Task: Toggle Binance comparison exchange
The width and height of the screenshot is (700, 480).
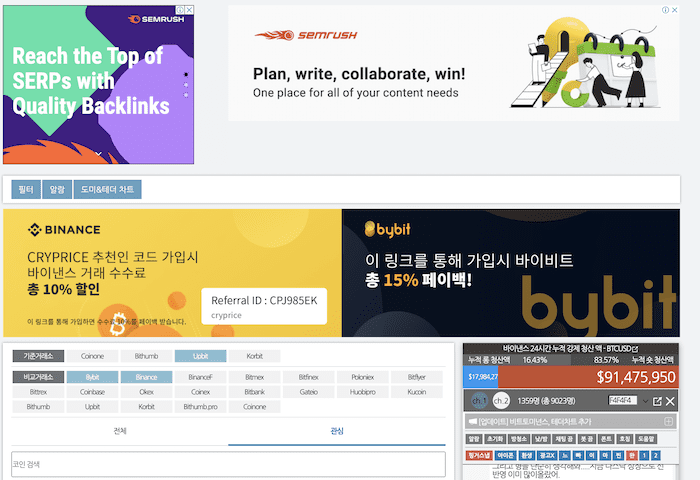Action: click(146, 377)
